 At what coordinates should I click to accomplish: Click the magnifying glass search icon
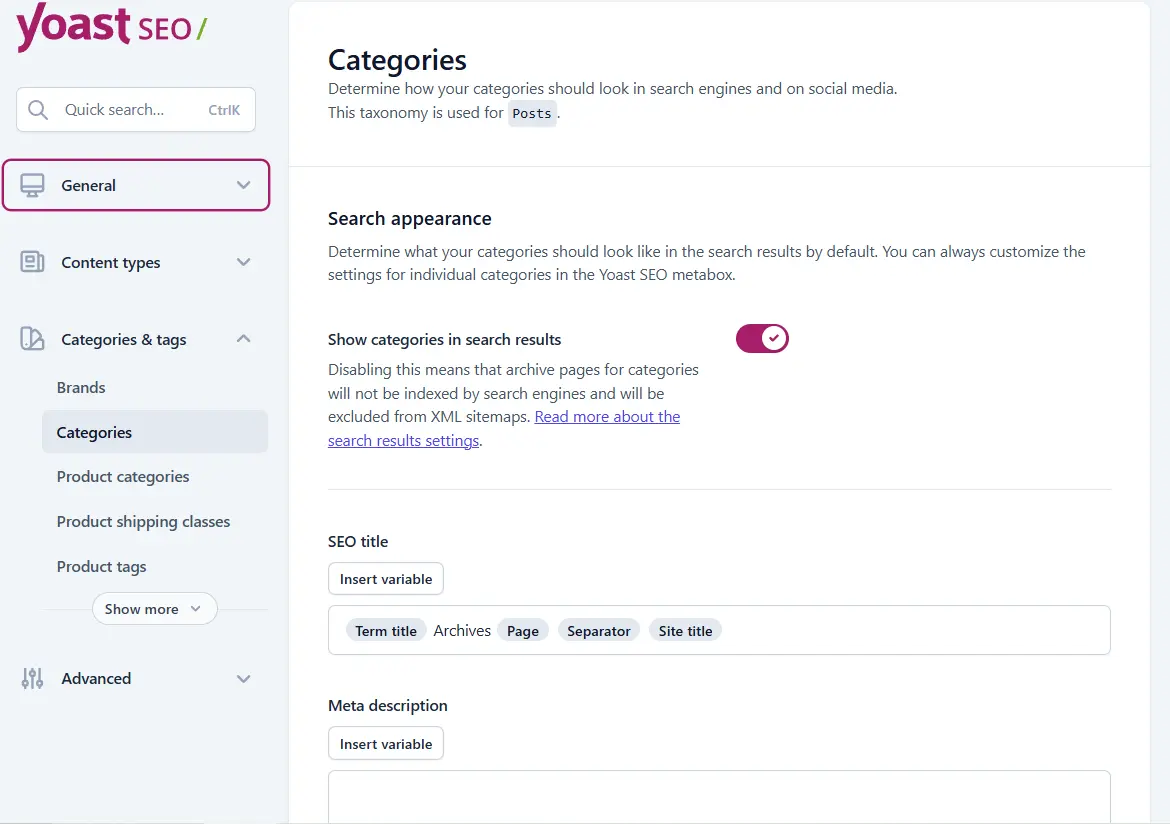38,109
